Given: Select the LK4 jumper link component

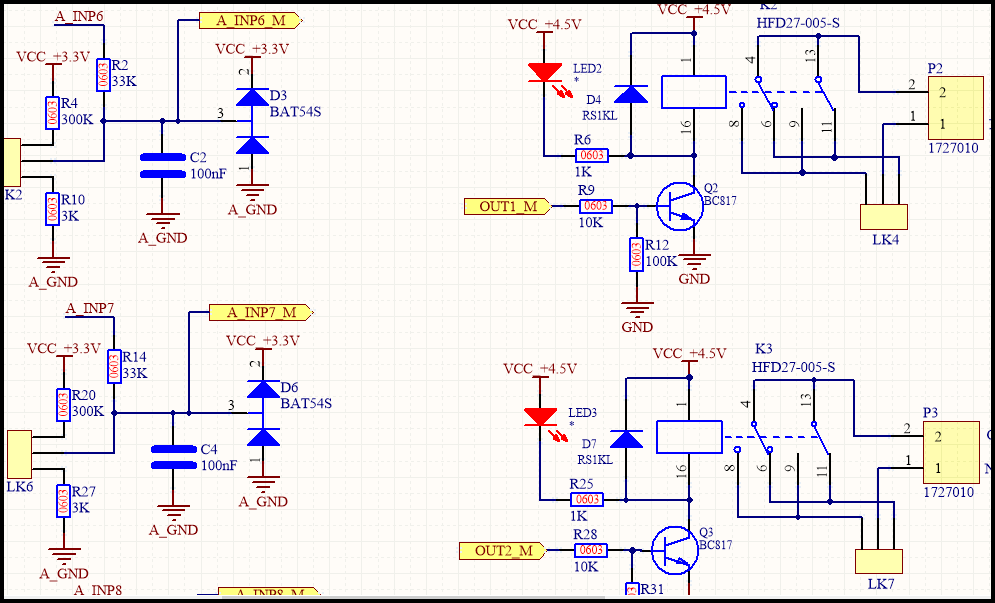Looking at the screenshot, I should (x=883, y=217).
